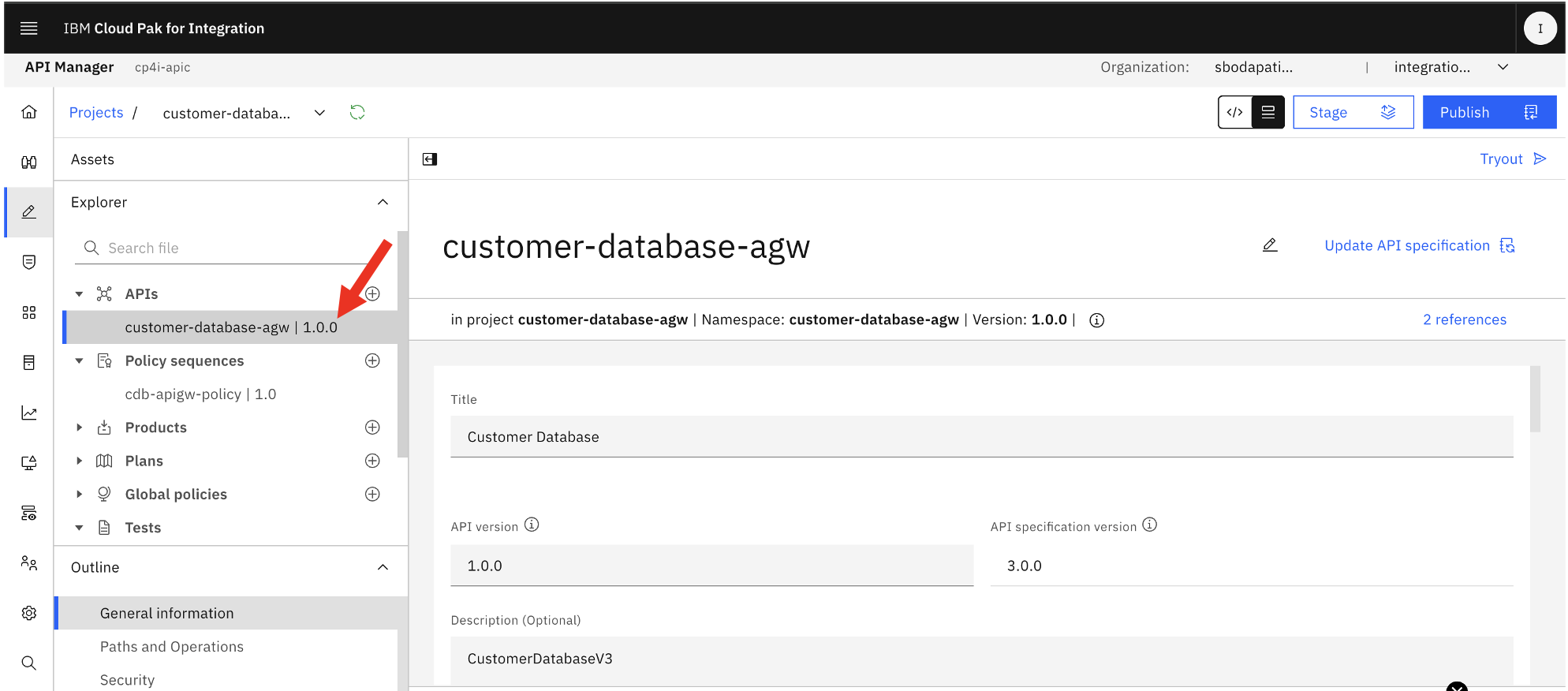1568x691 pixels.
Task: Click the Description text field
Action: click(981, 659)
